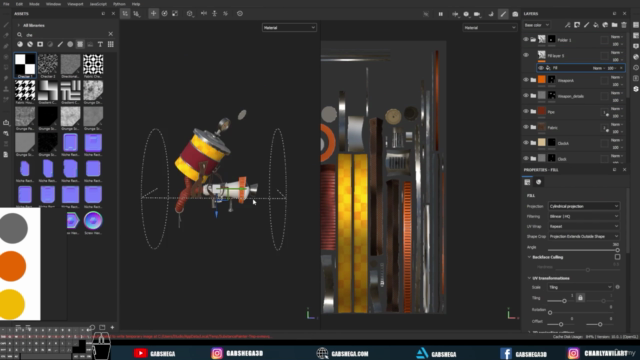Open the Projection dropdown (Cylindrical projection)
Viewport: 640px width, 360px height.
pos(584,206)
